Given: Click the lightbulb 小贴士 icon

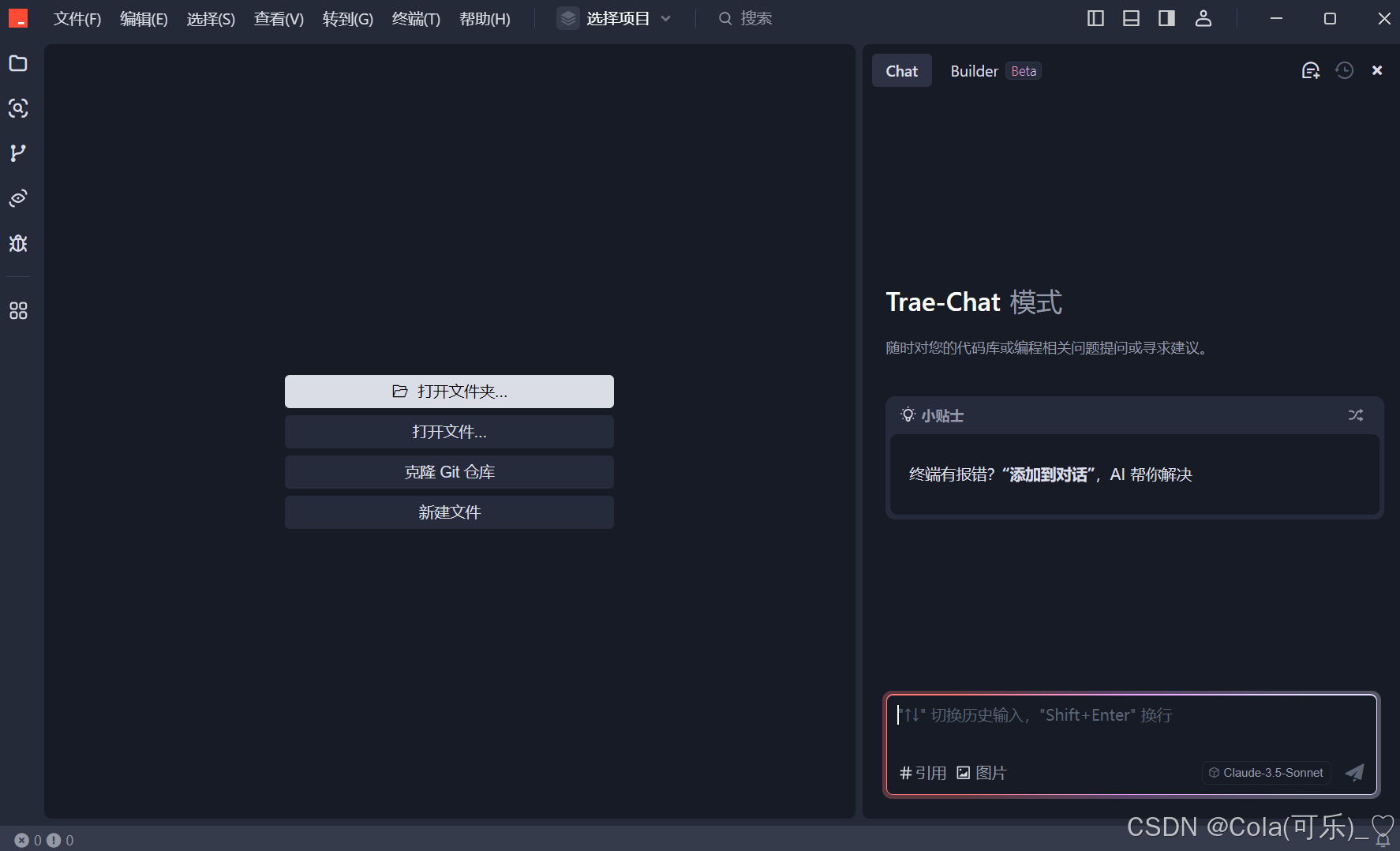Looking at the screenshot, I should (x=908, y=415).
